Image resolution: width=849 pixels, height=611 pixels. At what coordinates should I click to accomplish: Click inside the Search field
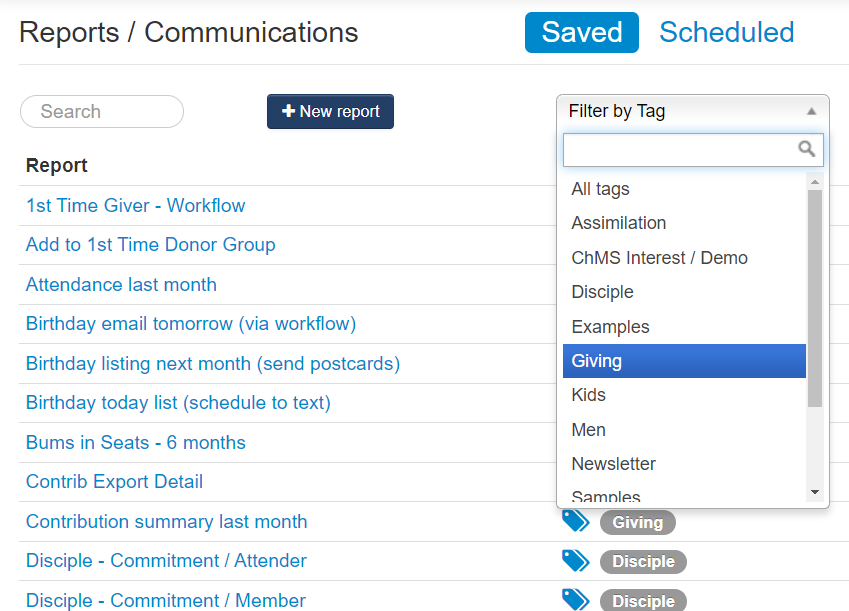[101, 111]
